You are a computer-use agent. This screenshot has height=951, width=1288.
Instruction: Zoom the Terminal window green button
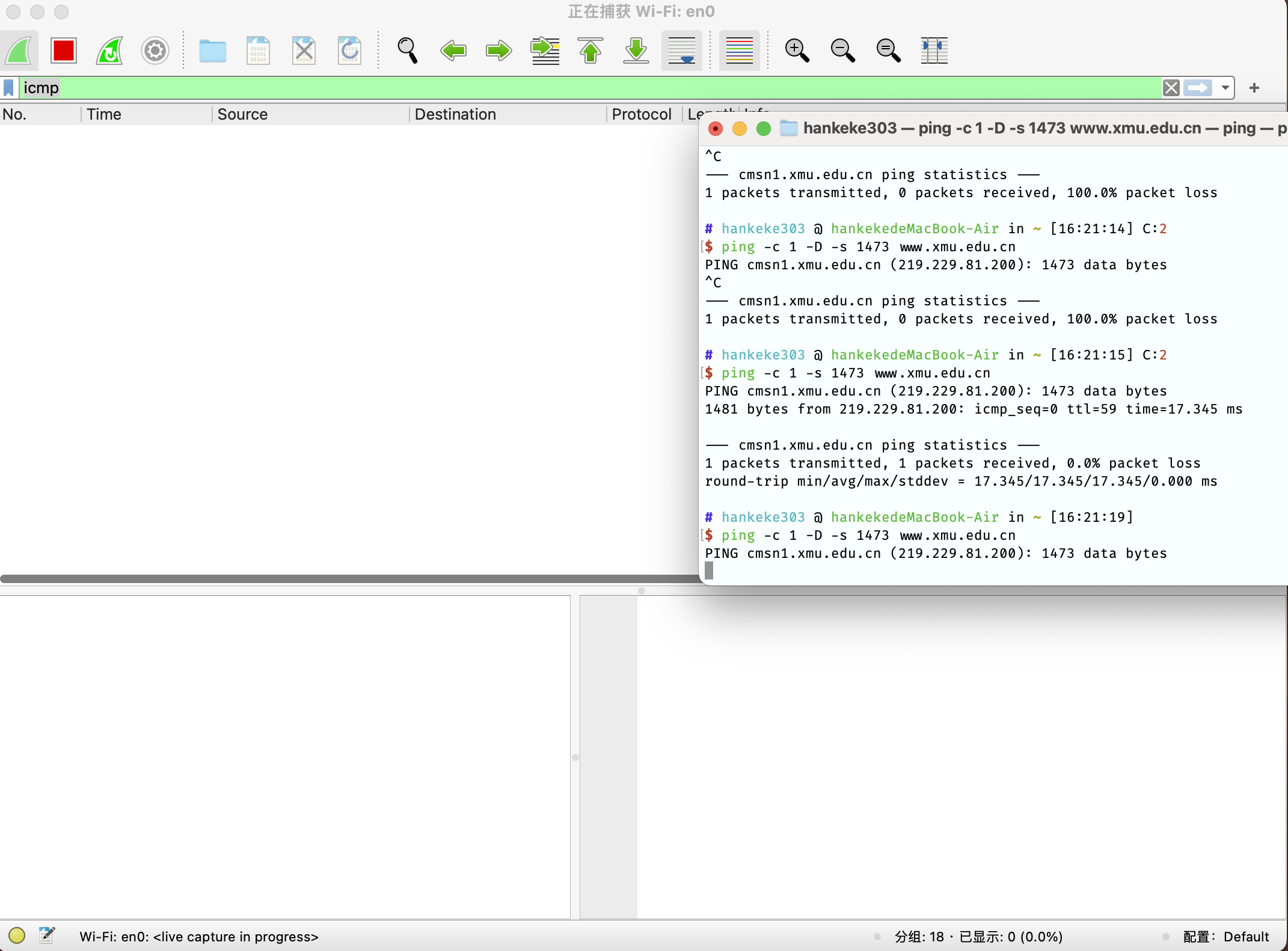[x=764, y=128]
